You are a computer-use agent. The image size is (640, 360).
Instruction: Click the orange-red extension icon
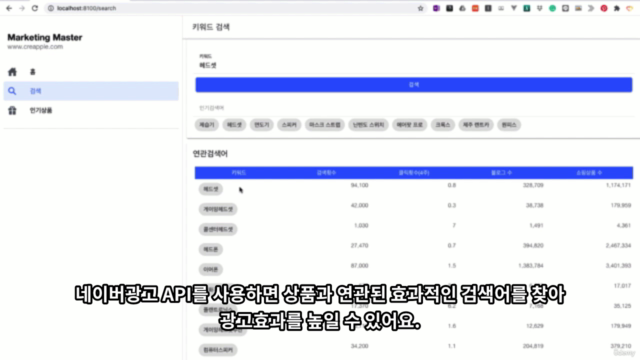[x=475, y=8]
